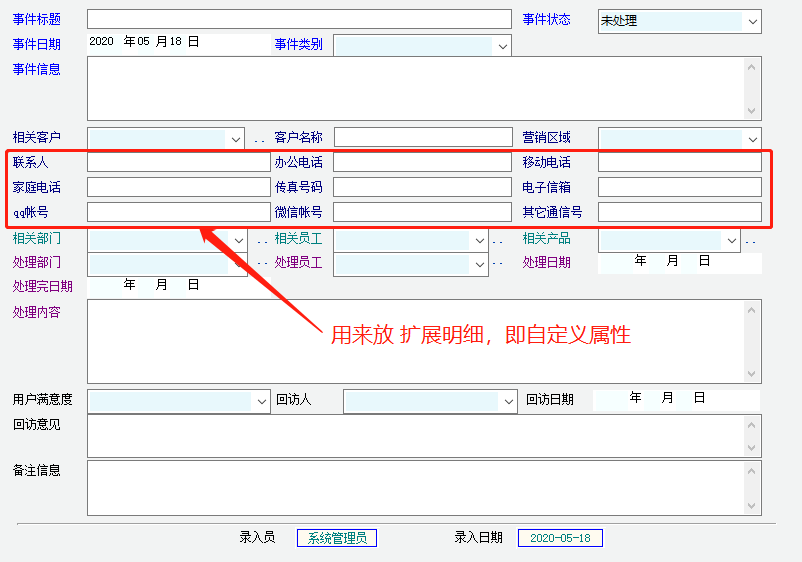802x562 pixels.
Task: Click the 联系人 input field
Action: point(178,162)
